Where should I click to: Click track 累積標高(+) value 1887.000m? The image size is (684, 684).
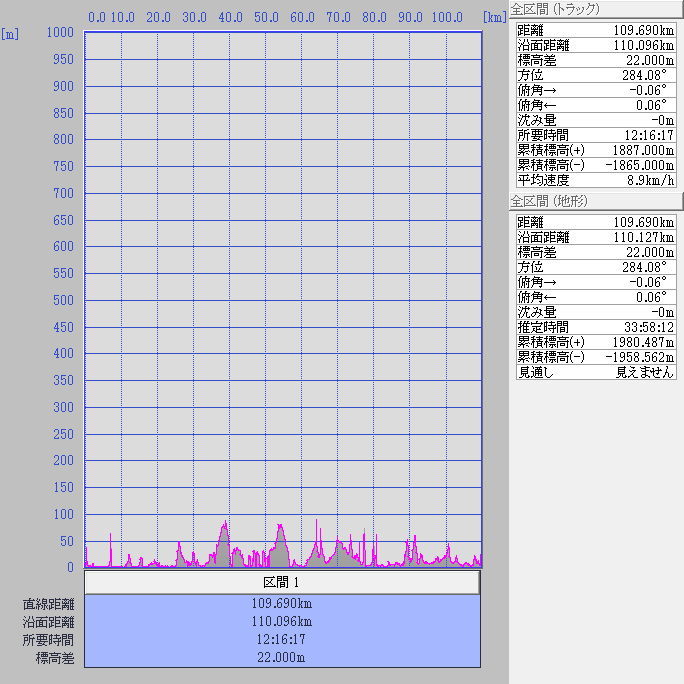(643, 150)
